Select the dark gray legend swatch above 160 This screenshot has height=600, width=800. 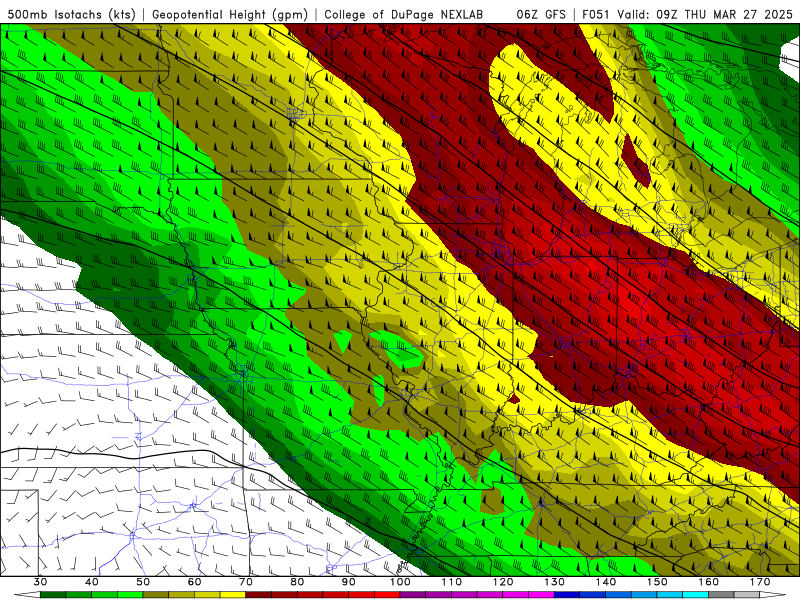(x=721, y=595)
